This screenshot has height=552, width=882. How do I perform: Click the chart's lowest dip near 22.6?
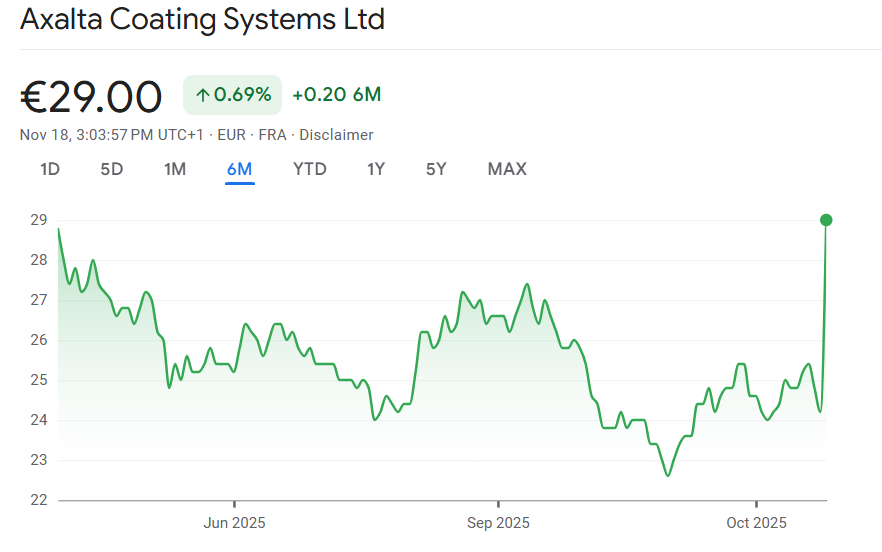pos(668,475)
